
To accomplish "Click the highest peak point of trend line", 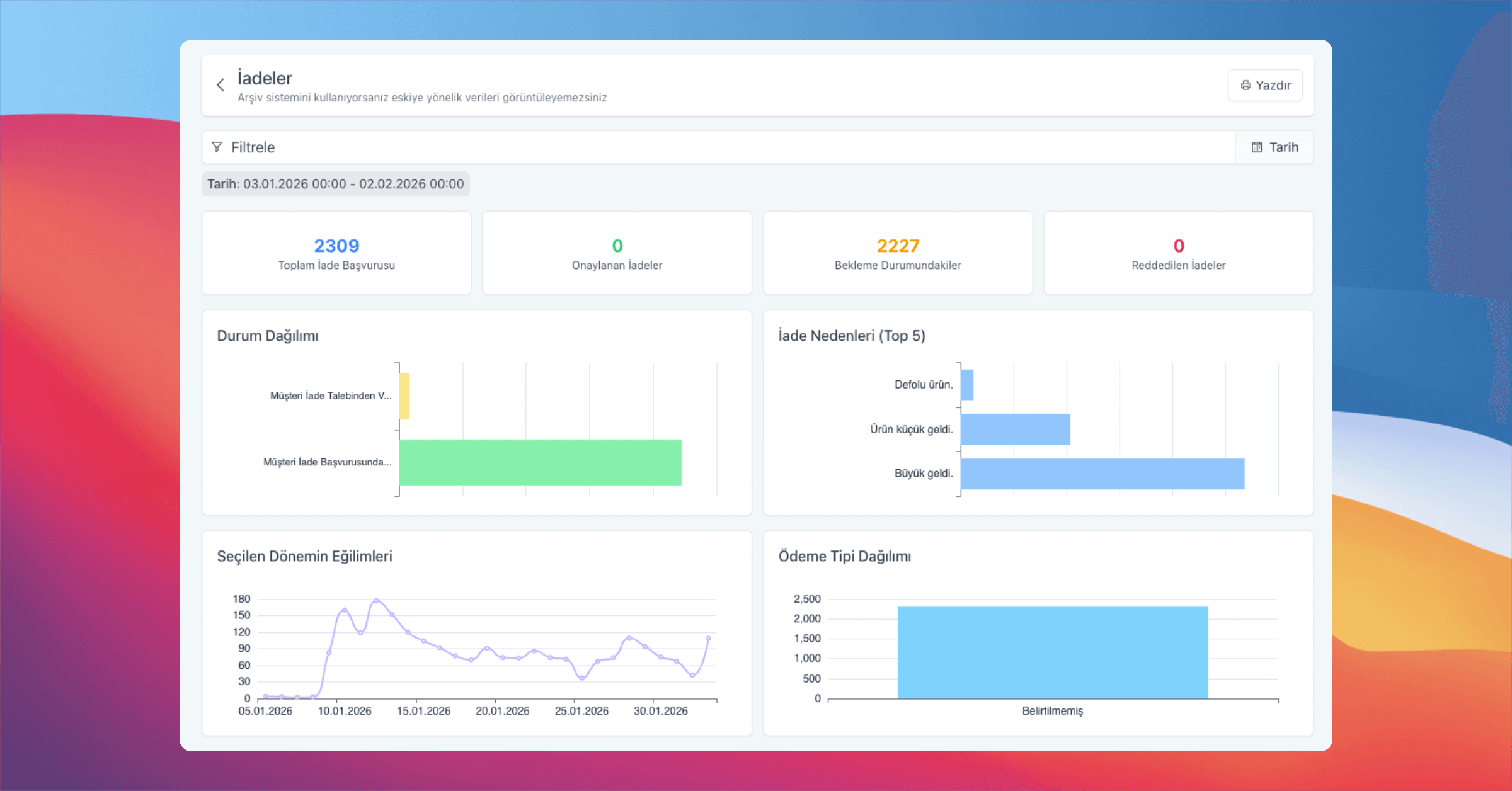I will [376, 600].
